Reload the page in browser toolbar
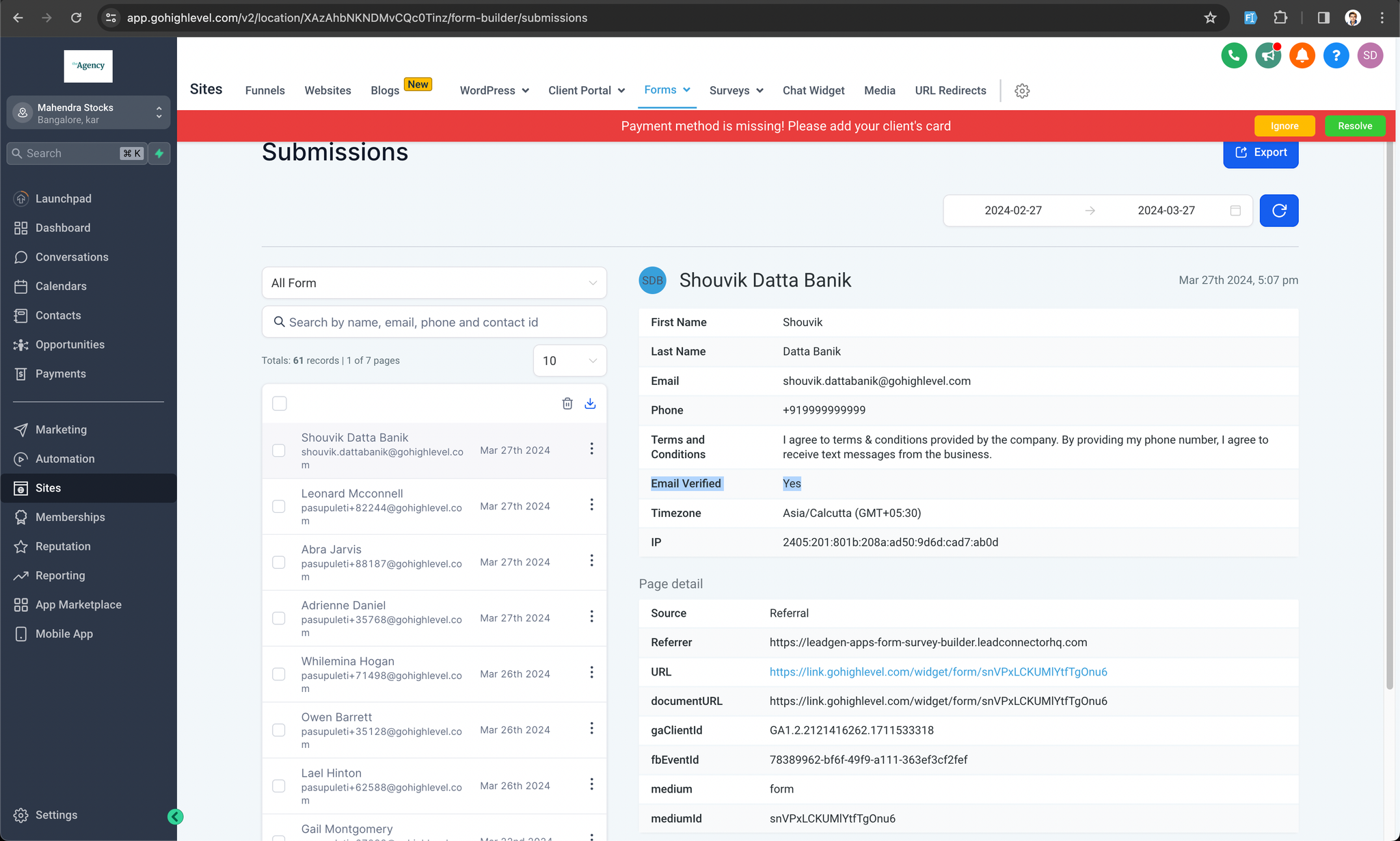The image size is (1400, 841). click(76, 18)
